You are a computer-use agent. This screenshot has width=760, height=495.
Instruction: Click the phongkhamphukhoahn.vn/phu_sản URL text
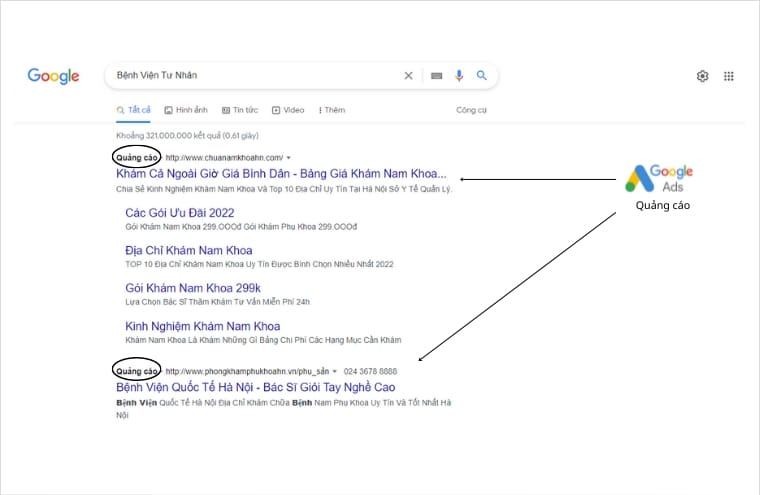coord(247,371)
